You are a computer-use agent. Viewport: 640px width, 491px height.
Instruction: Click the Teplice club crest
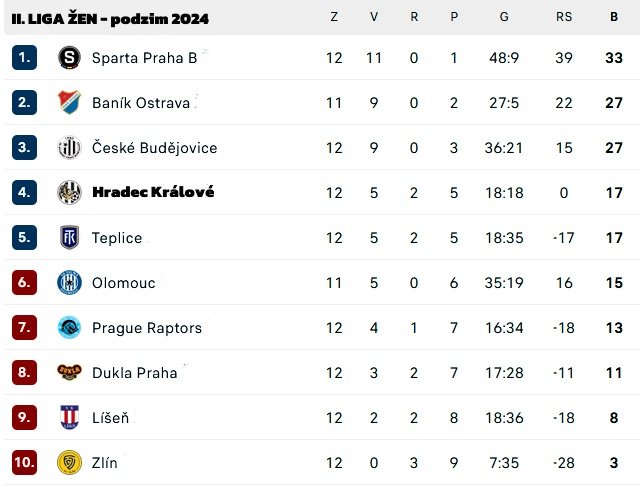69,238
